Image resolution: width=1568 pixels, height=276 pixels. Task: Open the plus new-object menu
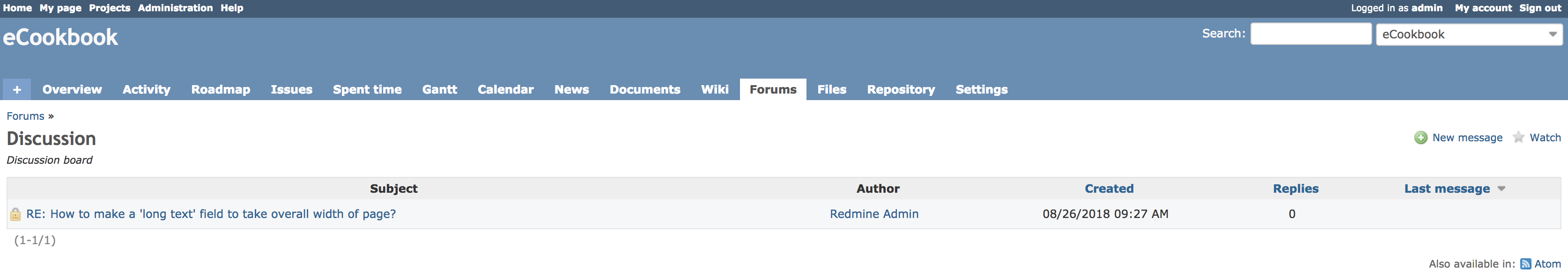[17, 89]
